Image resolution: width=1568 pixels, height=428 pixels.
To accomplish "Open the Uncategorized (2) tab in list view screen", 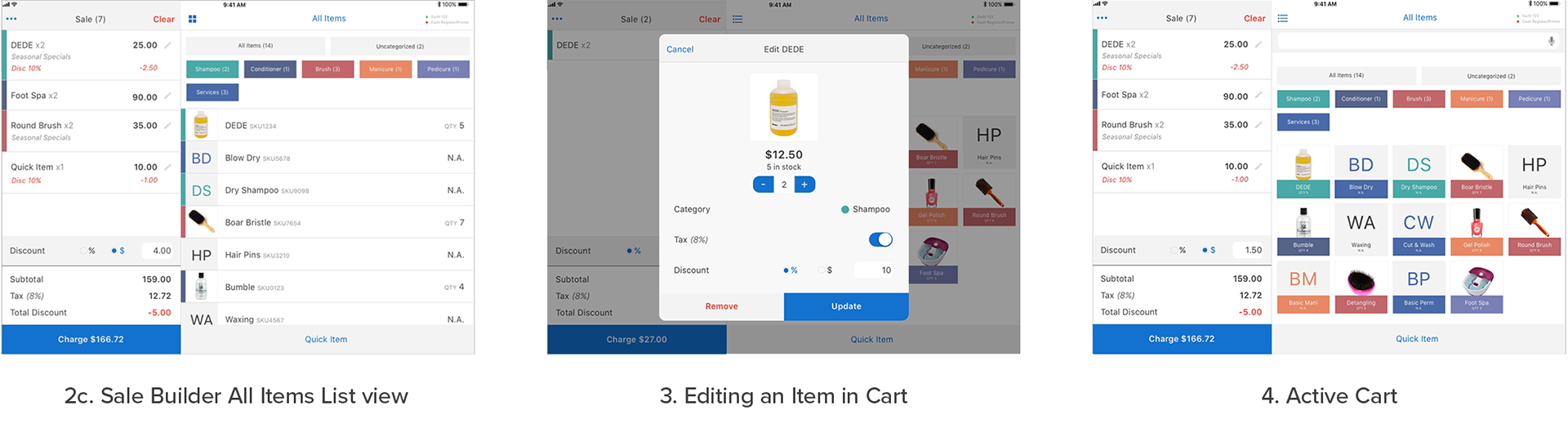I will point(400,46).
